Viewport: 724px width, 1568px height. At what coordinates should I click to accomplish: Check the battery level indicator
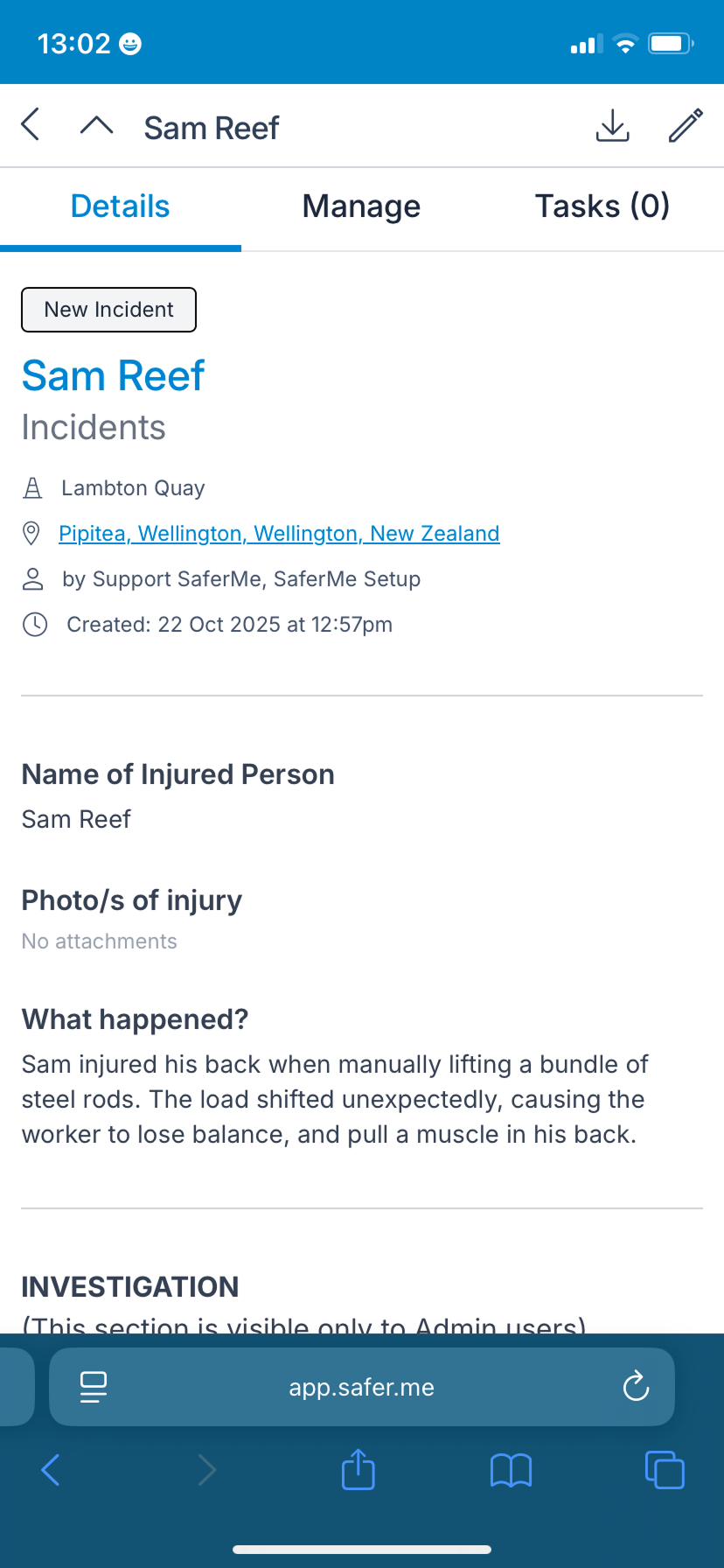670,42
